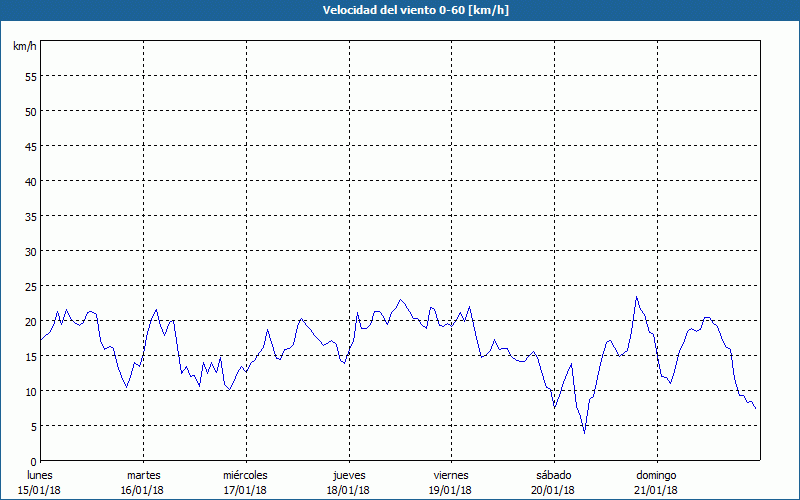
Task: Click the km/h unit label
Action: [x=24, y=47]
